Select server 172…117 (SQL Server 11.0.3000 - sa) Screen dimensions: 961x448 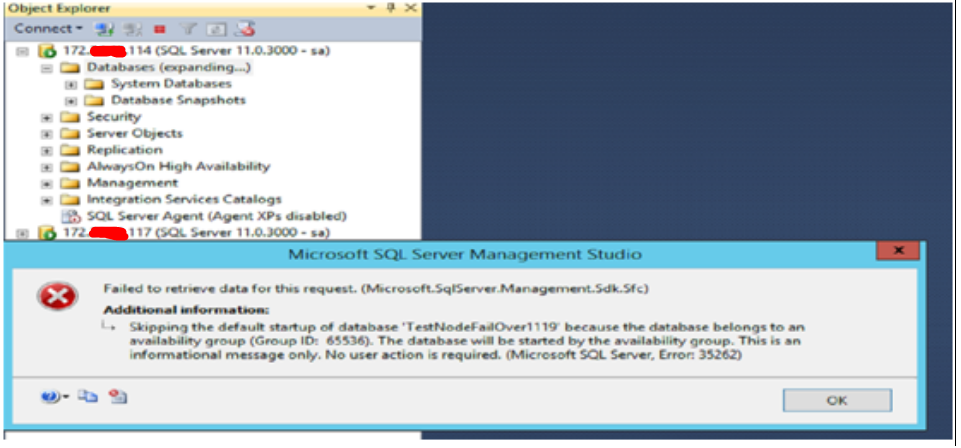[x=197, y=233]
